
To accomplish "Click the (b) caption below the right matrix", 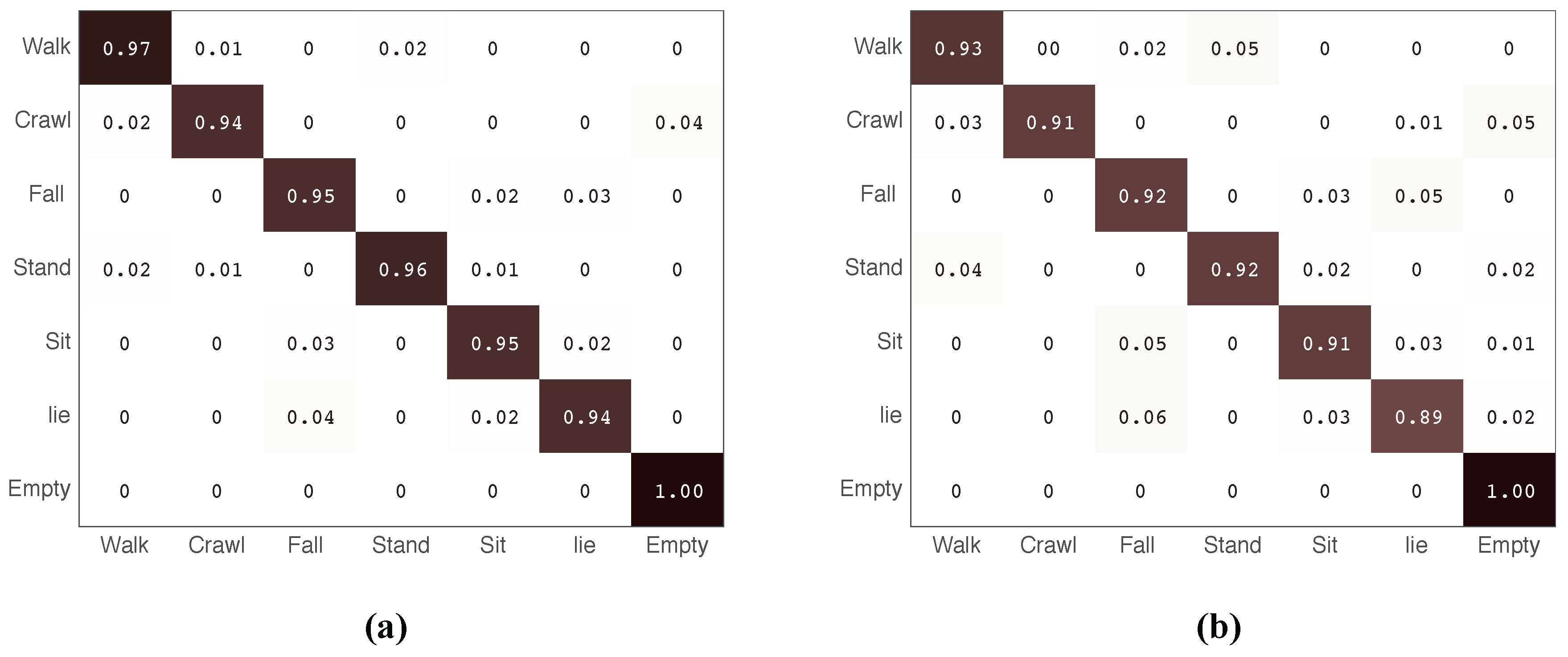I will (1218, 627).
